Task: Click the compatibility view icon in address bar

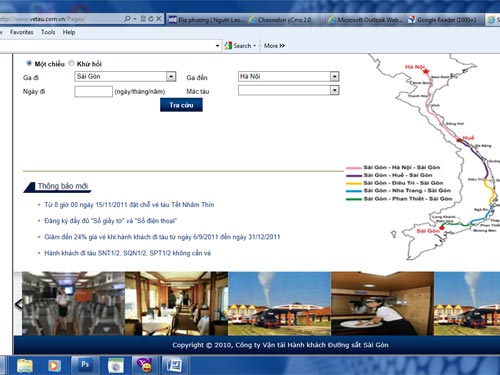Action: (143, 19)
